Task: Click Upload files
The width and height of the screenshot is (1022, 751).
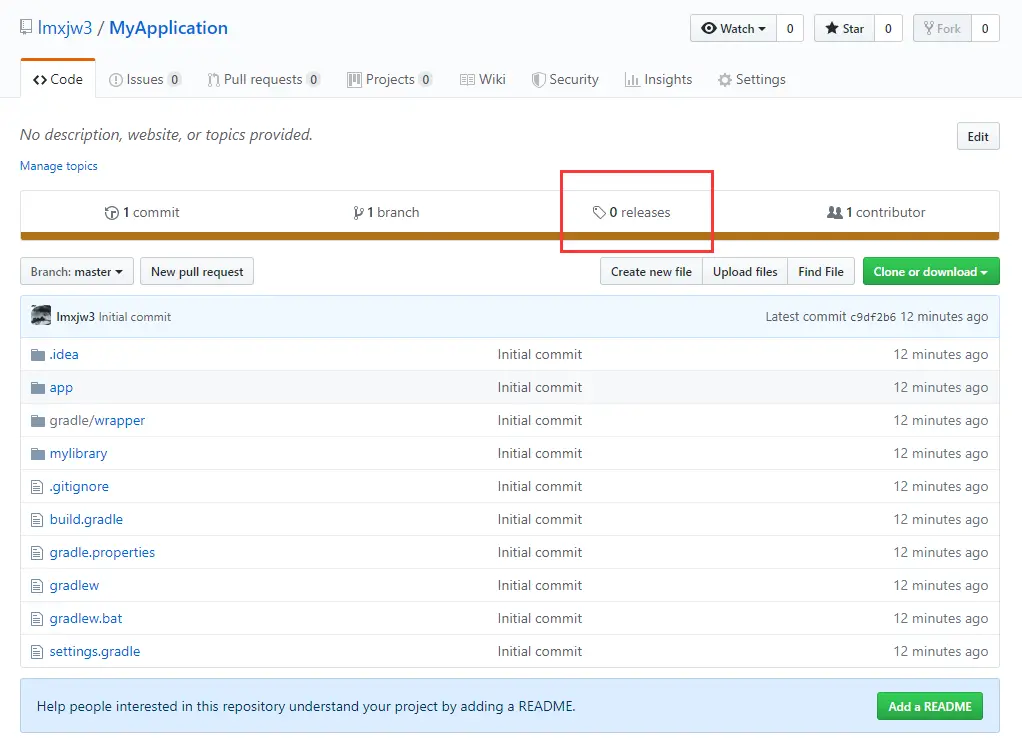Action: coord(745,272)
